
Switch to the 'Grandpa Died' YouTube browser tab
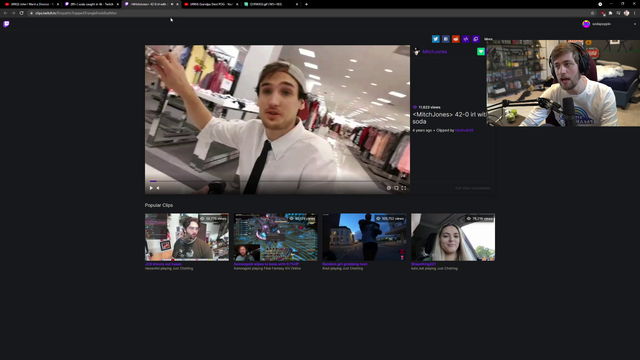211,4
